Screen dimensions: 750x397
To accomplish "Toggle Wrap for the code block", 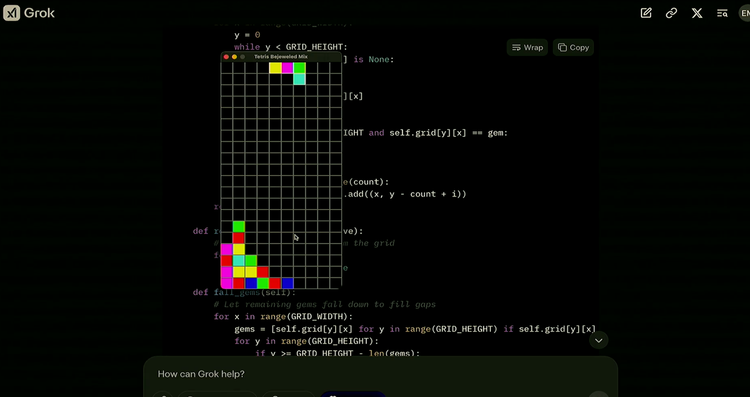I will pyautogui.click(x=527, y=47).
